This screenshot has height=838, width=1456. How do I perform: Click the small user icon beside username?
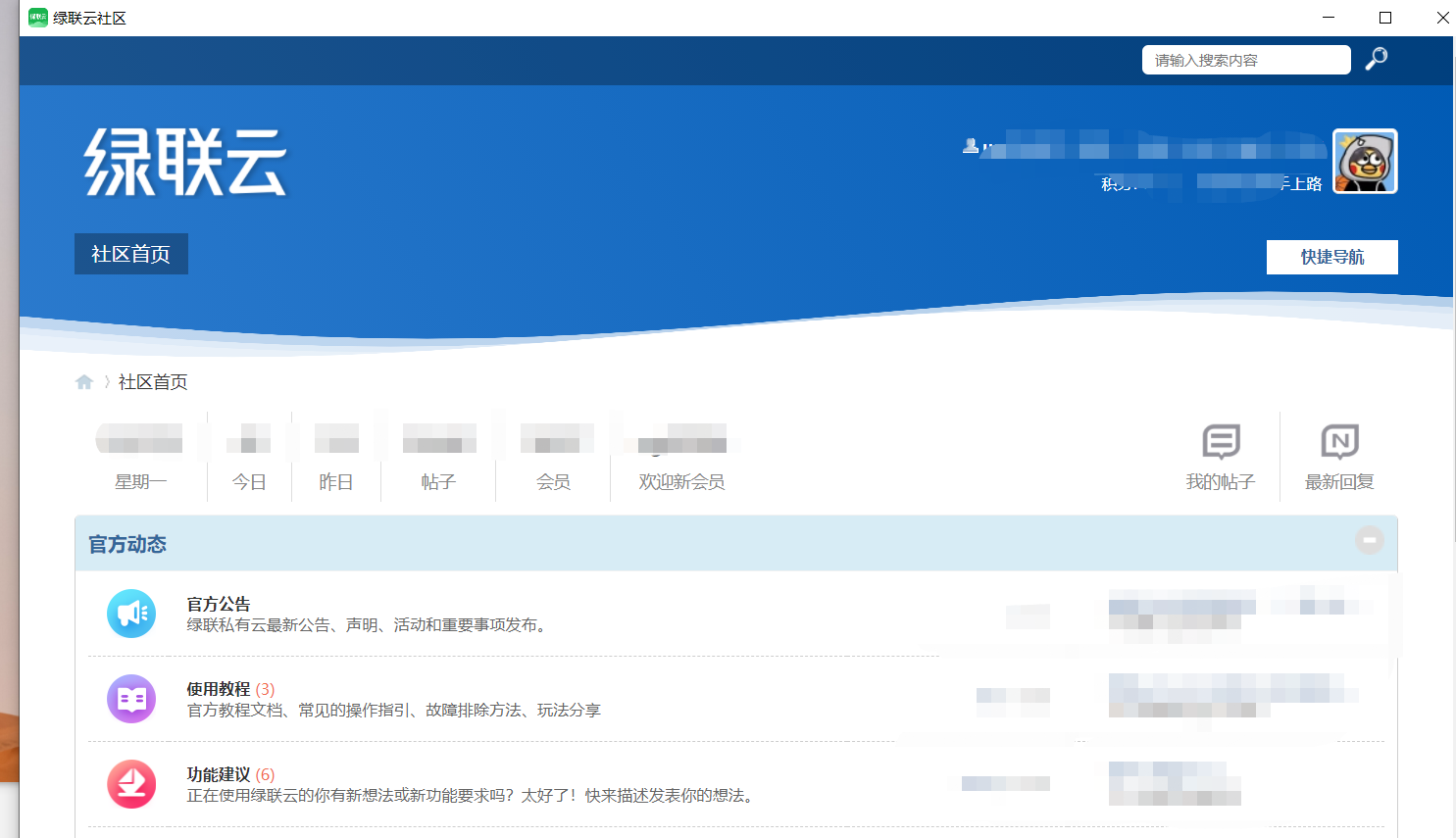click(x=971, y=146)
